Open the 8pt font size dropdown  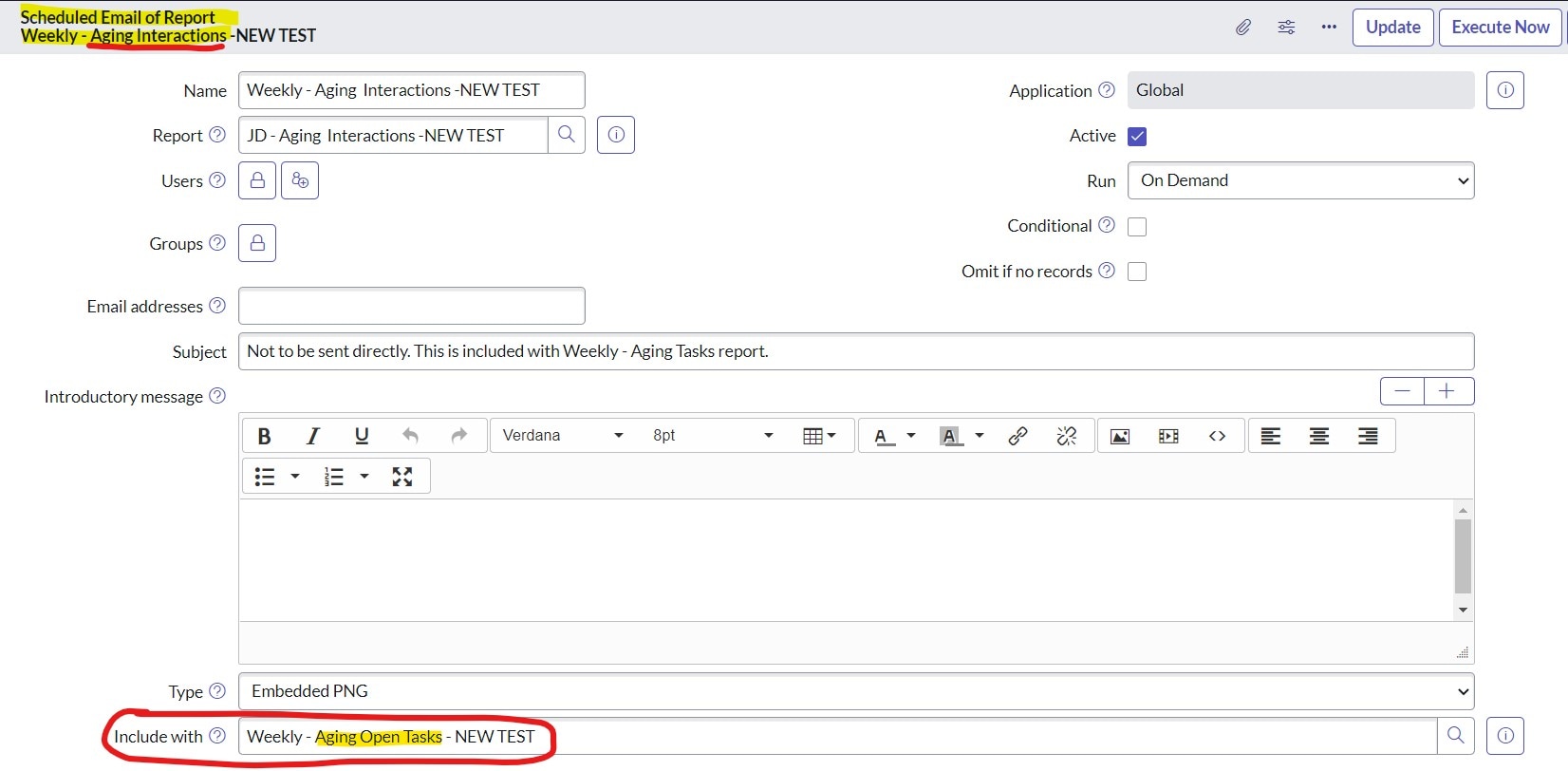712,436
